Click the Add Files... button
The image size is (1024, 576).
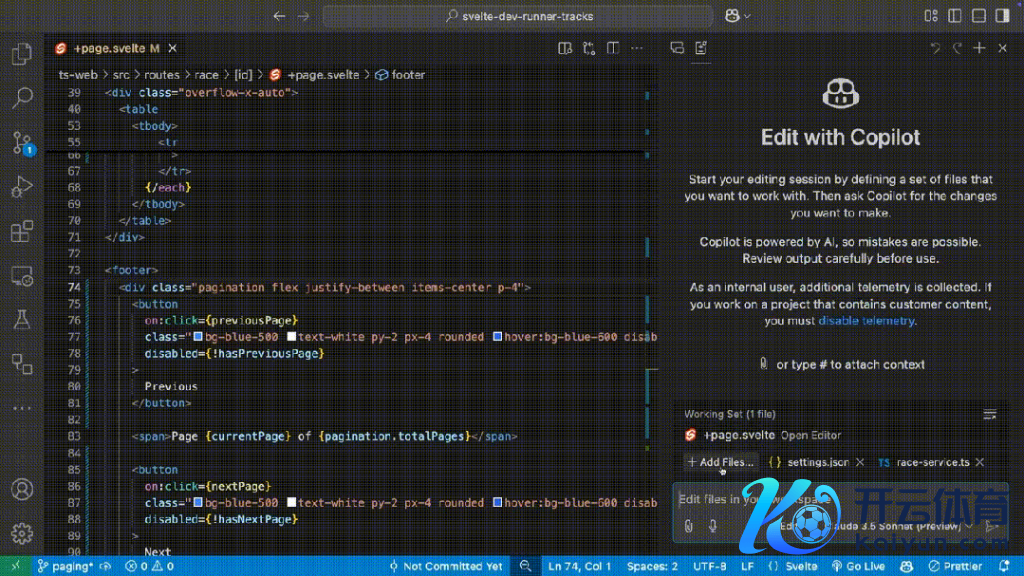pos(720,462)
